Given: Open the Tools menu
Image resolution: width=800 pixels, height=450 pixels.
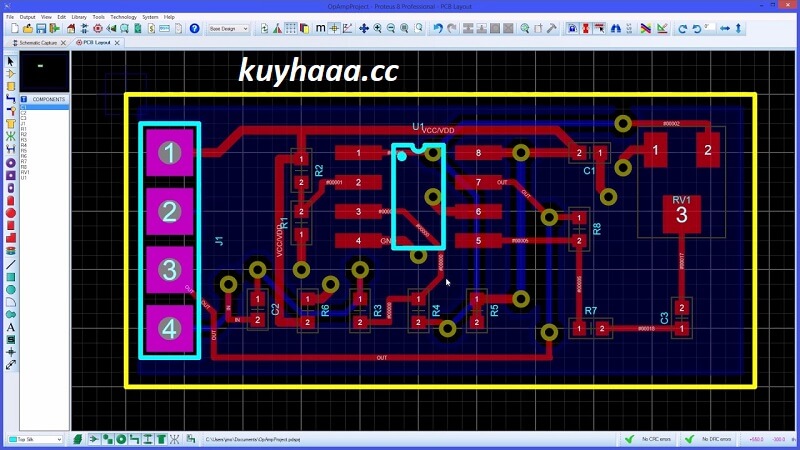Looking at the screenshot, I should [98, 17].
